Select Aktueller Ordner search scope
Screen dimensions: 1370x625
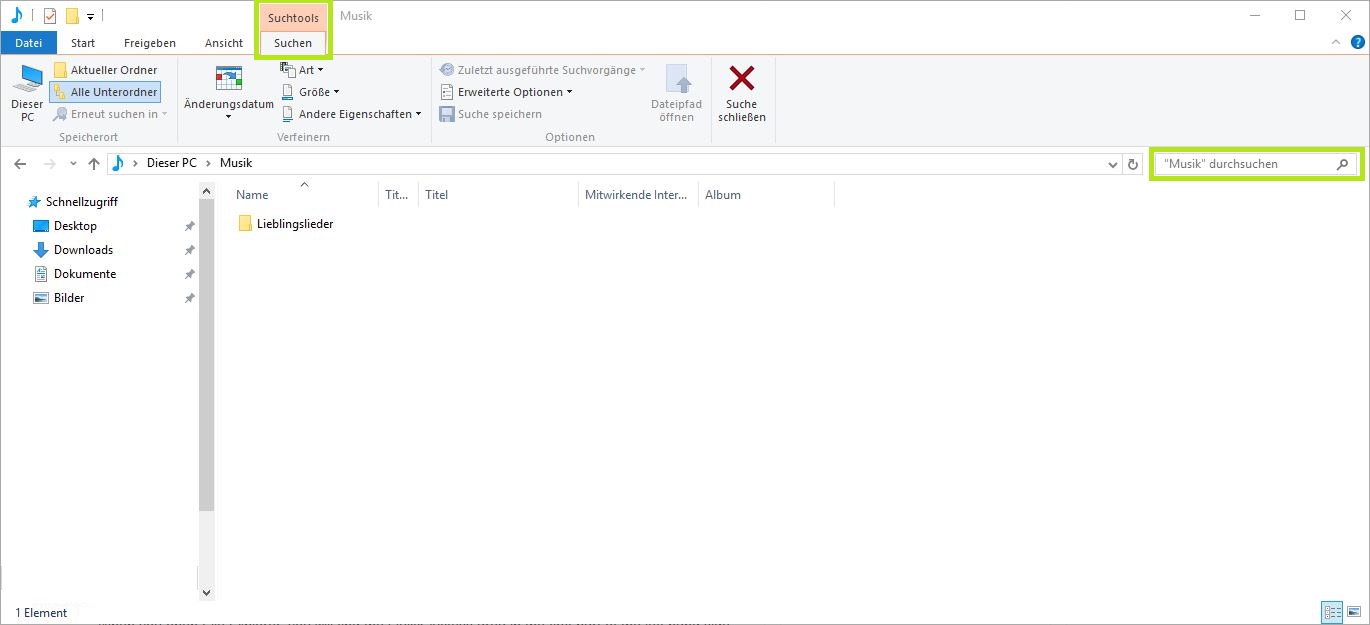(105, 70)
